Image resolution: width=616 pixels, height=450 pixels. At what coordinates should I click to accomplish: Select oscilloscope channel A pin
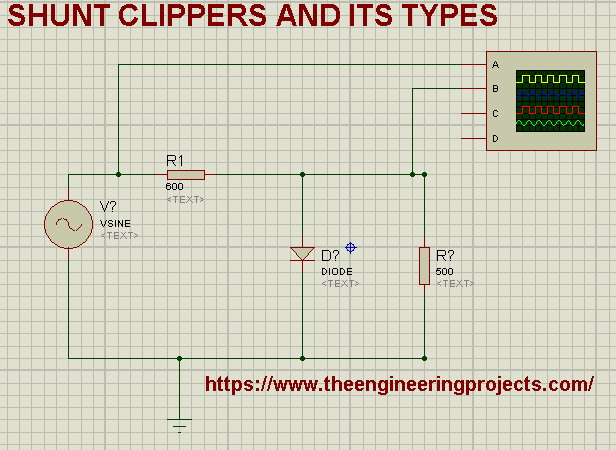click(x=474, y=64)
